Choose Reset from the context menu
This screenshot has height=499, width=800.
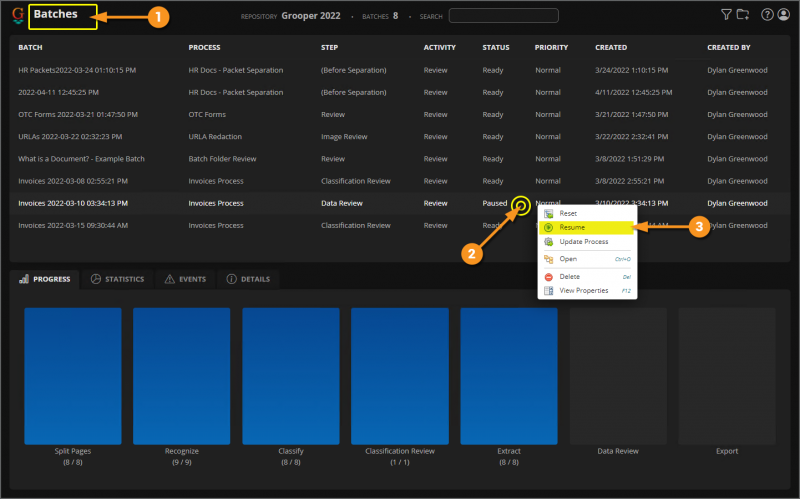click(567, 213)
